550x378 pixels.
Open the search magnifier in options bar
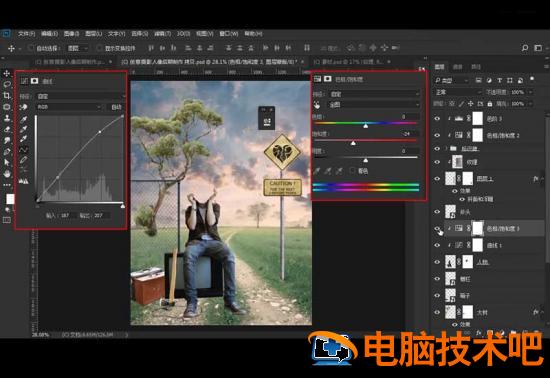point(525,48)
